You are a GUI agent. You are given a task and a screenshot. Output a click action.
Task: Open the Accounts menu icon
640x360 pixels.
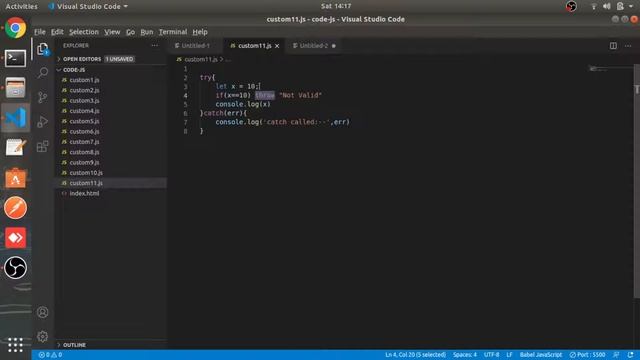tap(42, 312)
